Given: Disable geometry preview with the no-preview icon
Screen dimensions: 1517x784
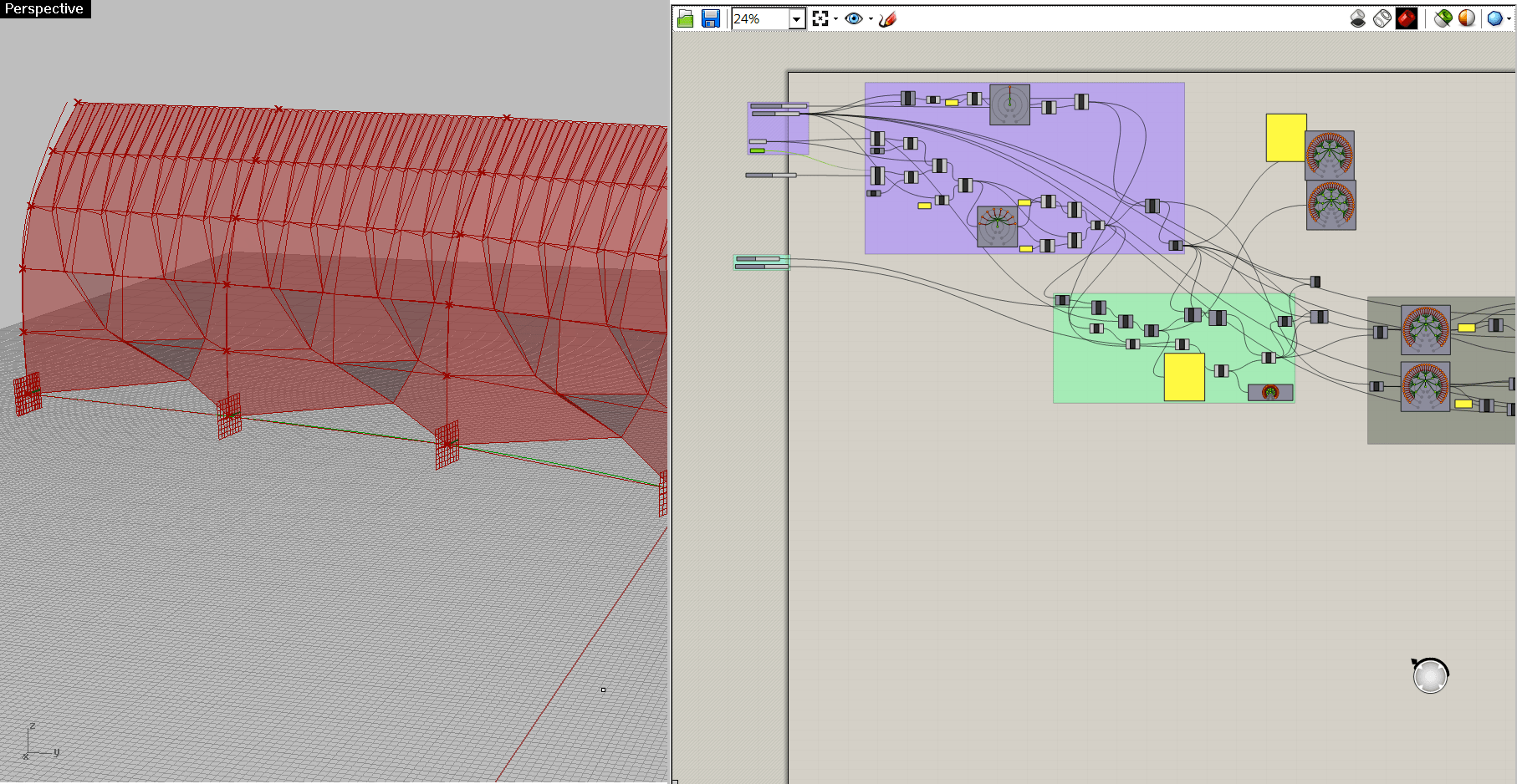Looking at the screenshot, I should pyautogui.click(x=1358, y=18).
